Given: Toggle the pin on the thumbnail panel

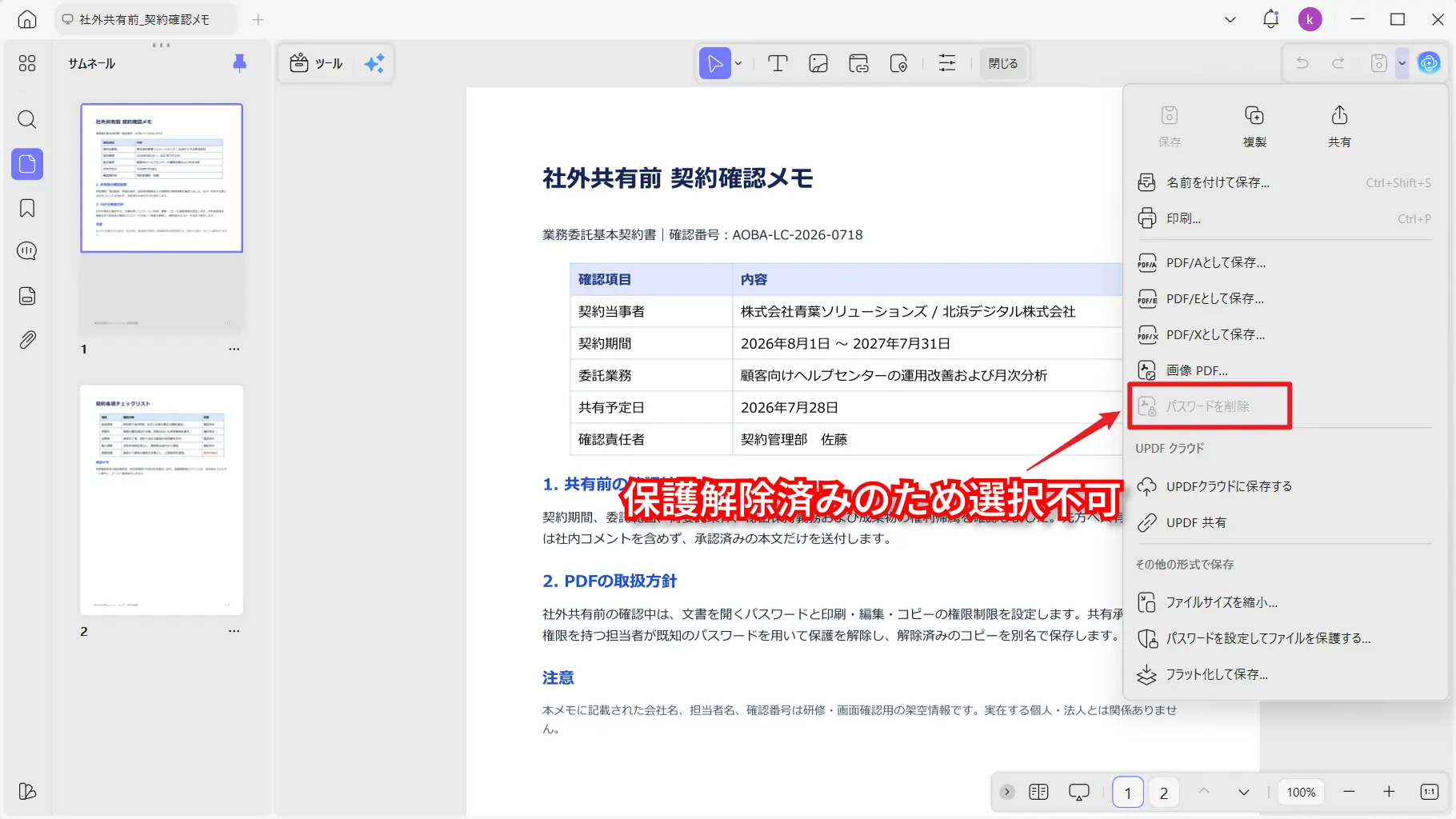Looking at the screenshot, I should click(x=239, y=63).
